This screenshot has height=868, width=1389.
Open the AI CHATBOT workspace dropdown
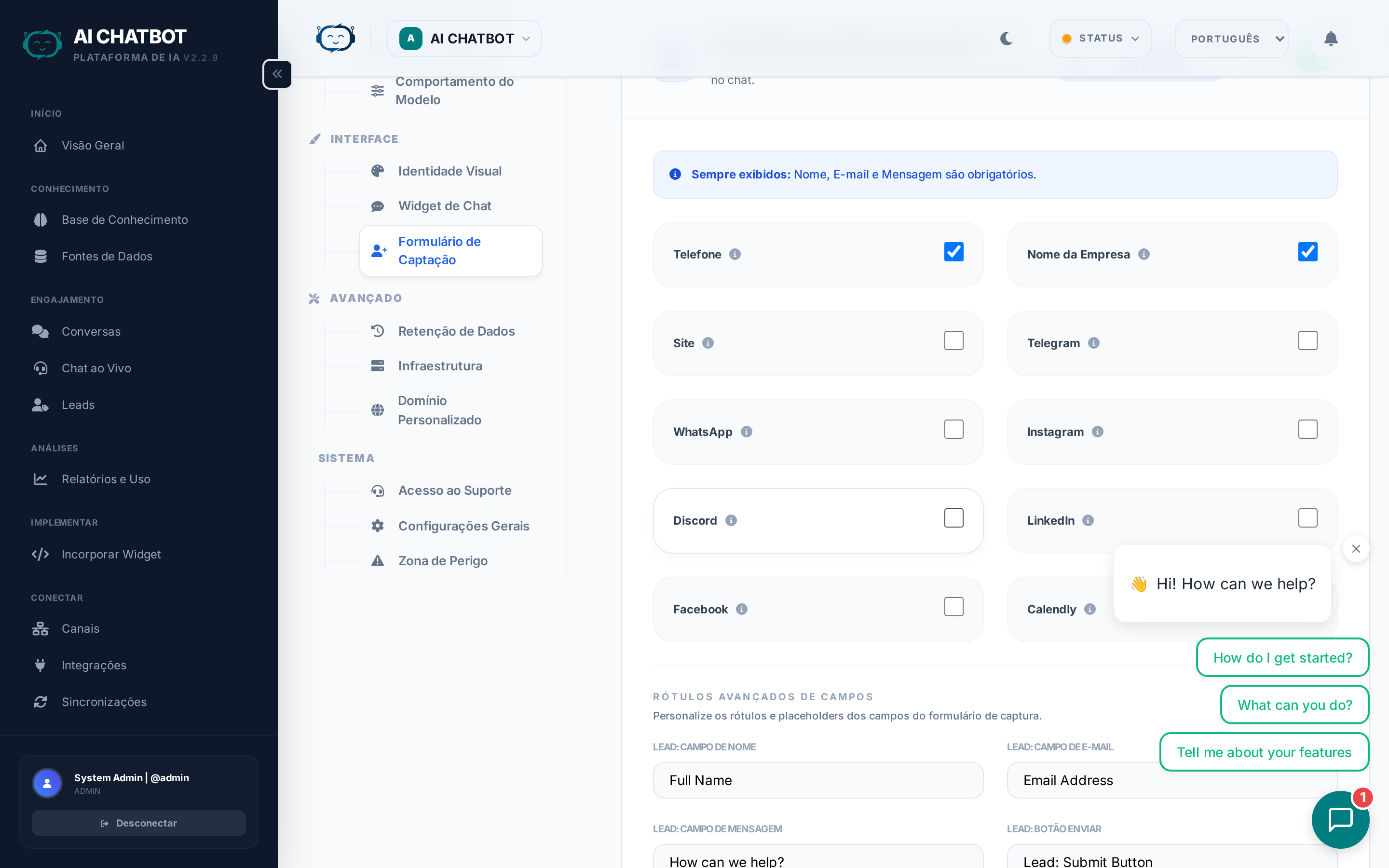pyautogui.click(x=464, y=39)
